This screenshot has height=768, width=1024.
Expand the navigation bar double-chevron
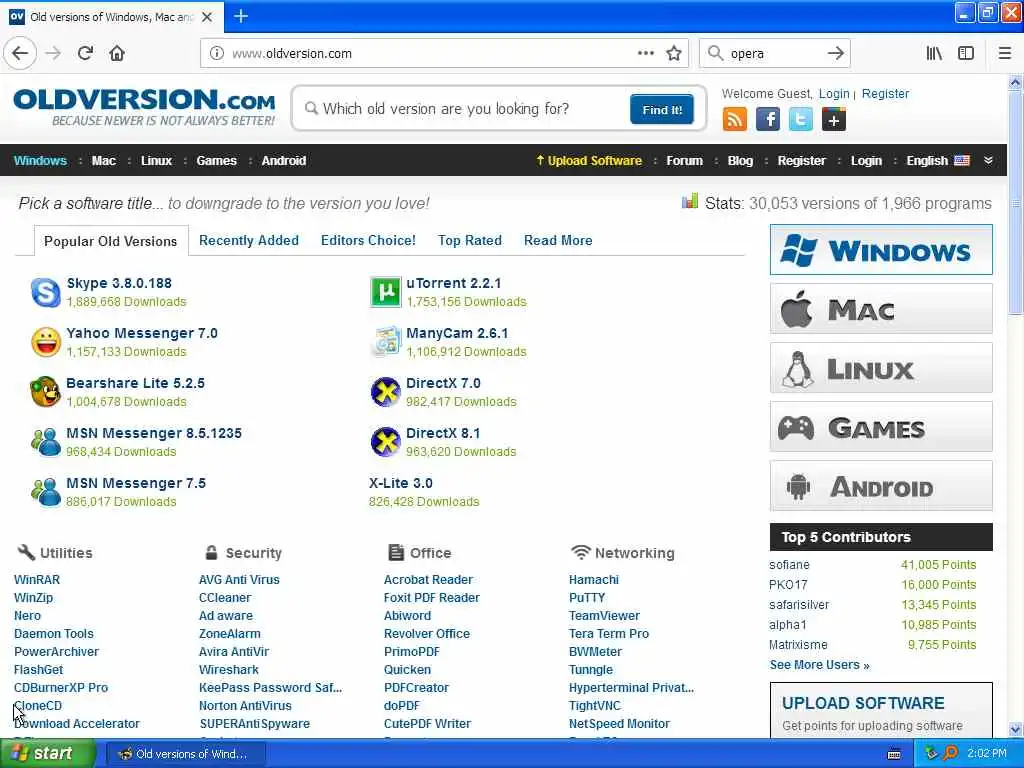988,160
